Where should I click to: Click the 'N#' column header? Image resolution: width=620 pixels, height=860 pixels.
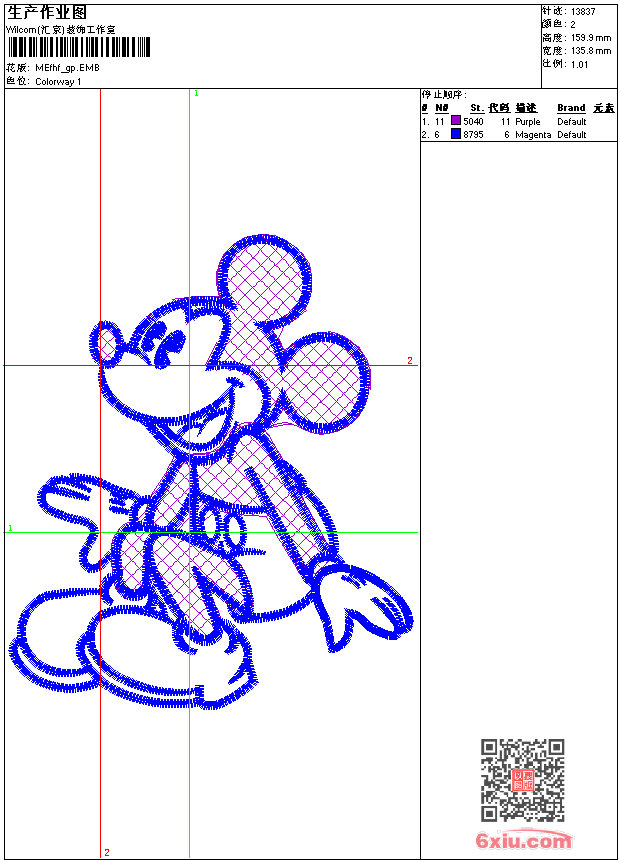[442, 108]
